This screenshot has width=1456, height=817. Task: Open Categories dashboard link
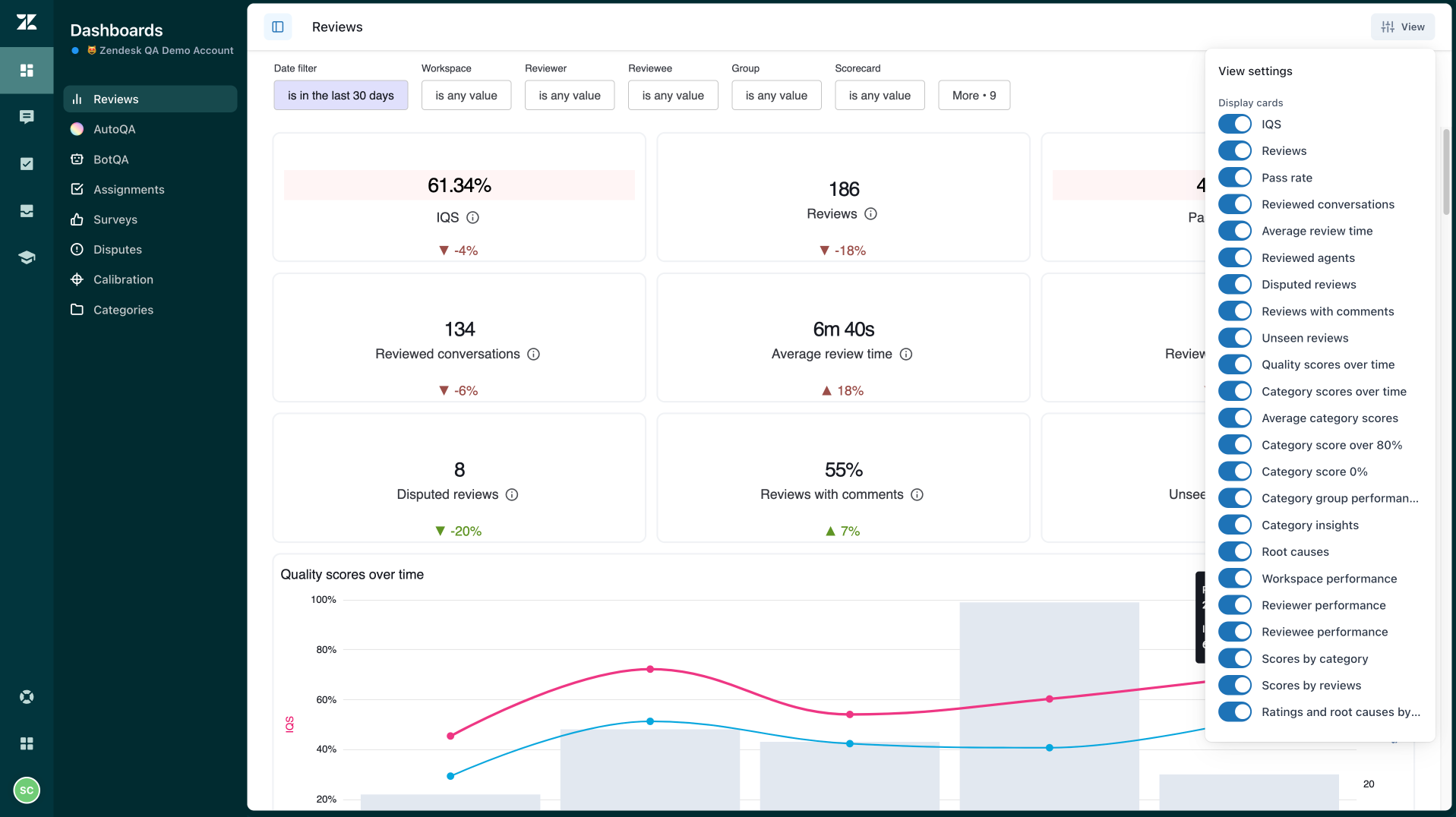pyautogui.click(x=150, y=309)
